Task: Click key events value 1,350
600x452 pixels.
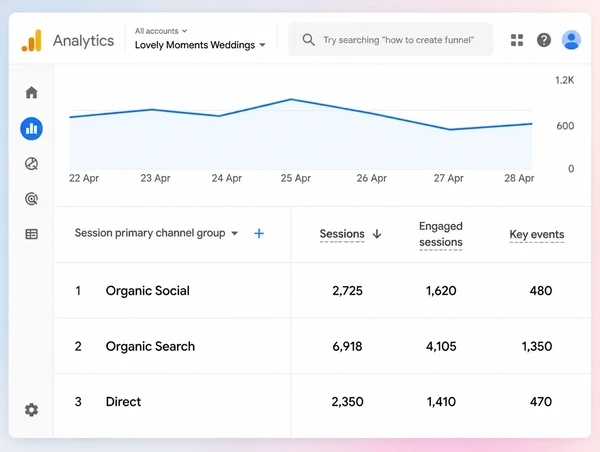Action: coord(537,346)
